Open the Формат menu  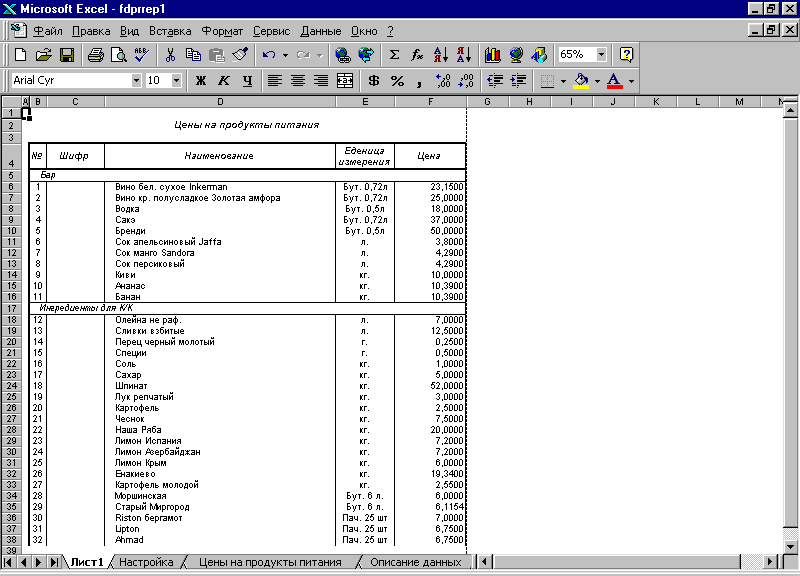click(x=222, y=31)
